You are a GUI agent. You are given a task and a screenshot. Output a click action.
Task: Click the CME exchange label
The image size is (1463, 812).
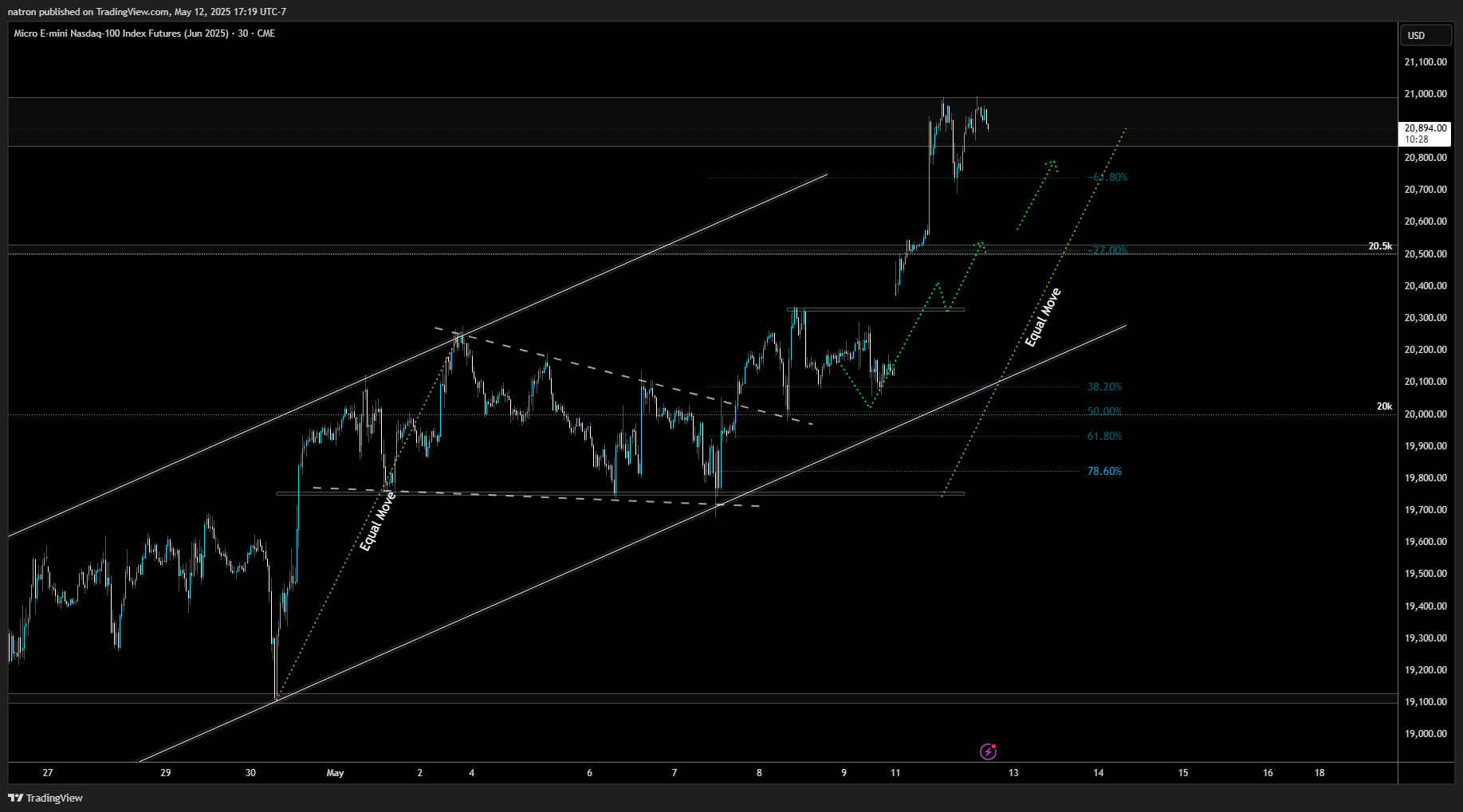pyautogui.click(x=265, y=33)
